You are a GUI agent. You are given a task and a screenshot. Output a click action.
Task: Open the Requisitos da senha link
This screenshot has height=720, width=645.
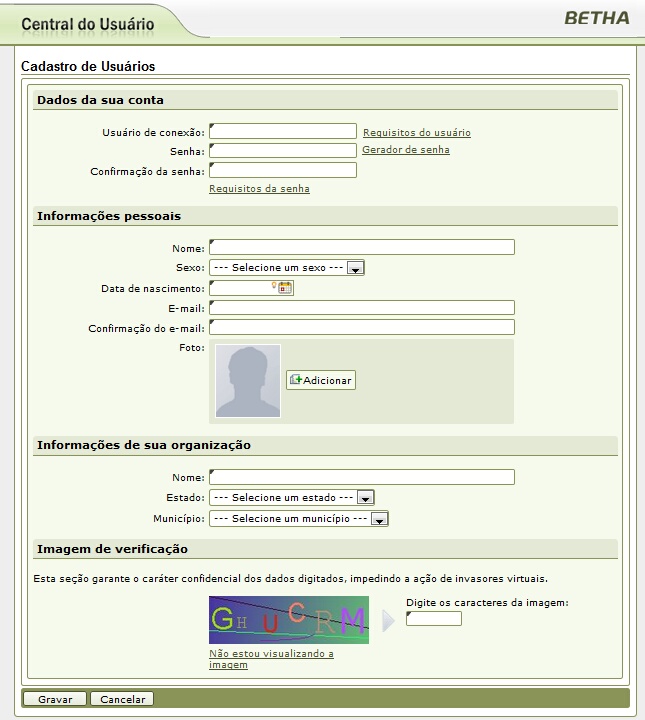[x=259, y=189]
